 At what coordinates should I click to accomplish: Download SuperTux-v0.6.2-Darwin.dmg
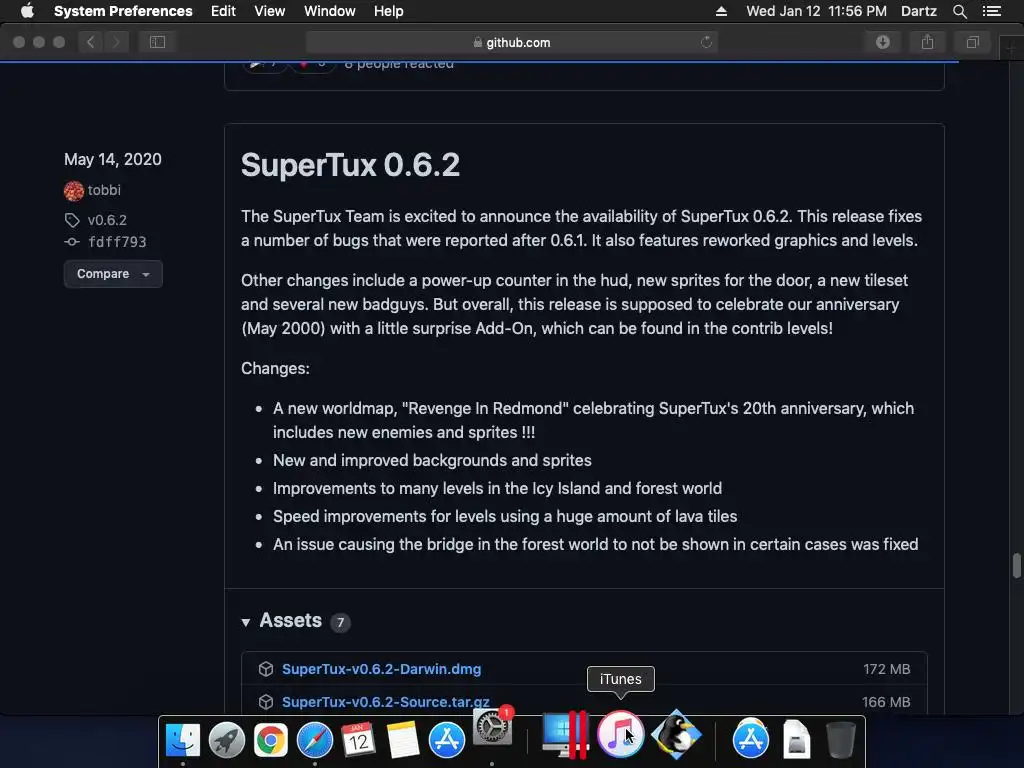381,669
